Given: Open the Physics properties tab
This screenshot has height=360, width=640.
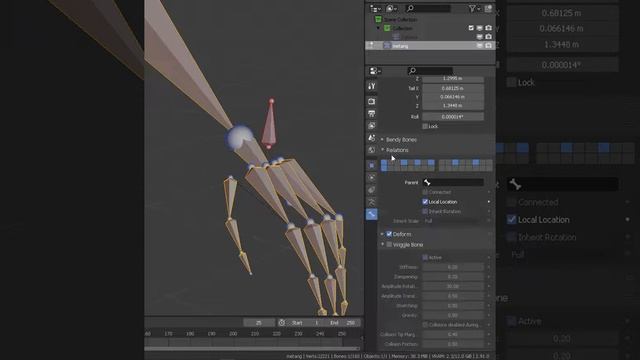Looking at the screenshot, I should click(x=371, y=178).
